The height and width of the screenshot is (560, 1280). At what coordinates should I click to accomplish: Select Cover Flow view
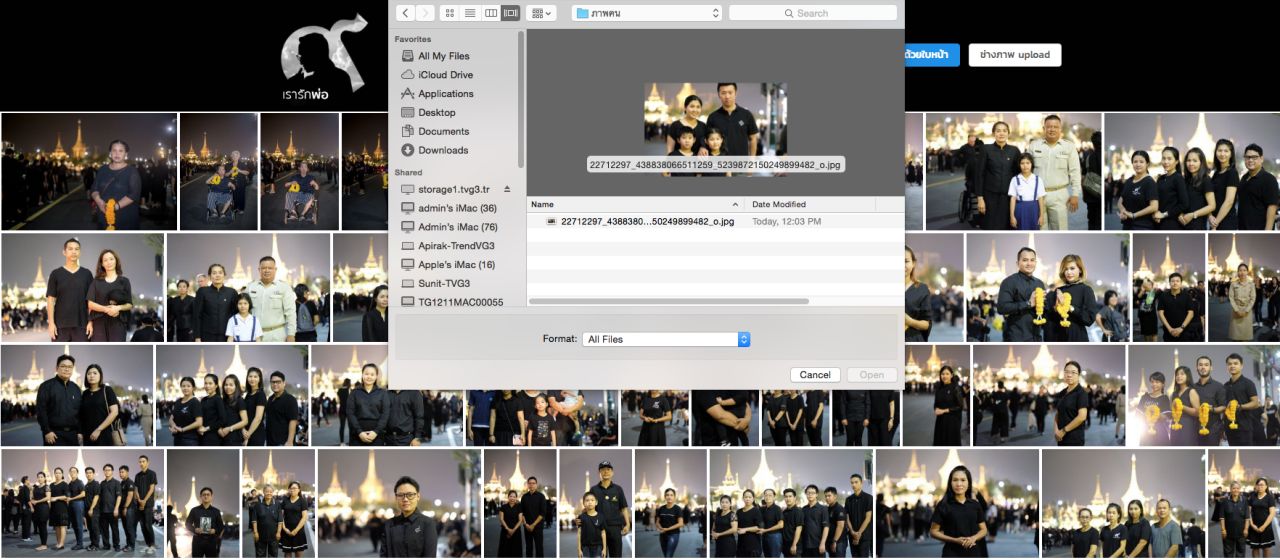pyautogui.click(x=511, y=13)
